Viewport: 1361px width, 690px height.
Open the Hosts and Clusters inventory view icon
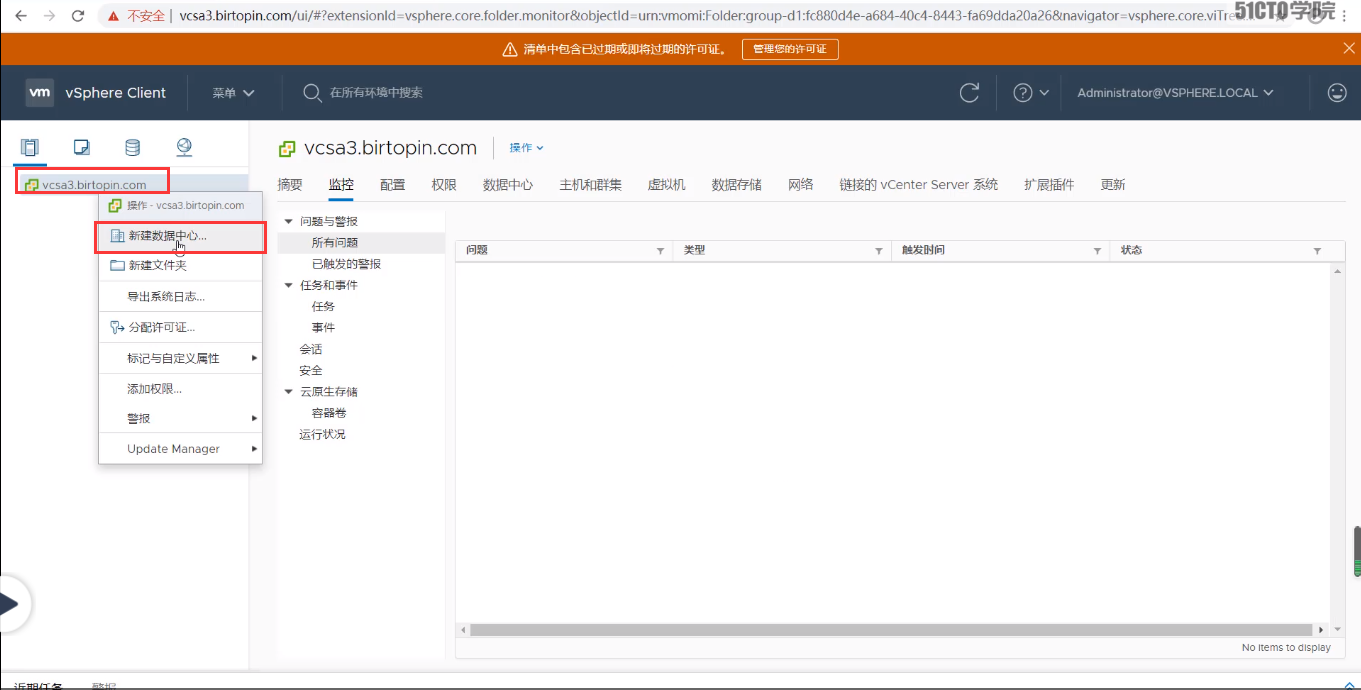tap(29, 148)
